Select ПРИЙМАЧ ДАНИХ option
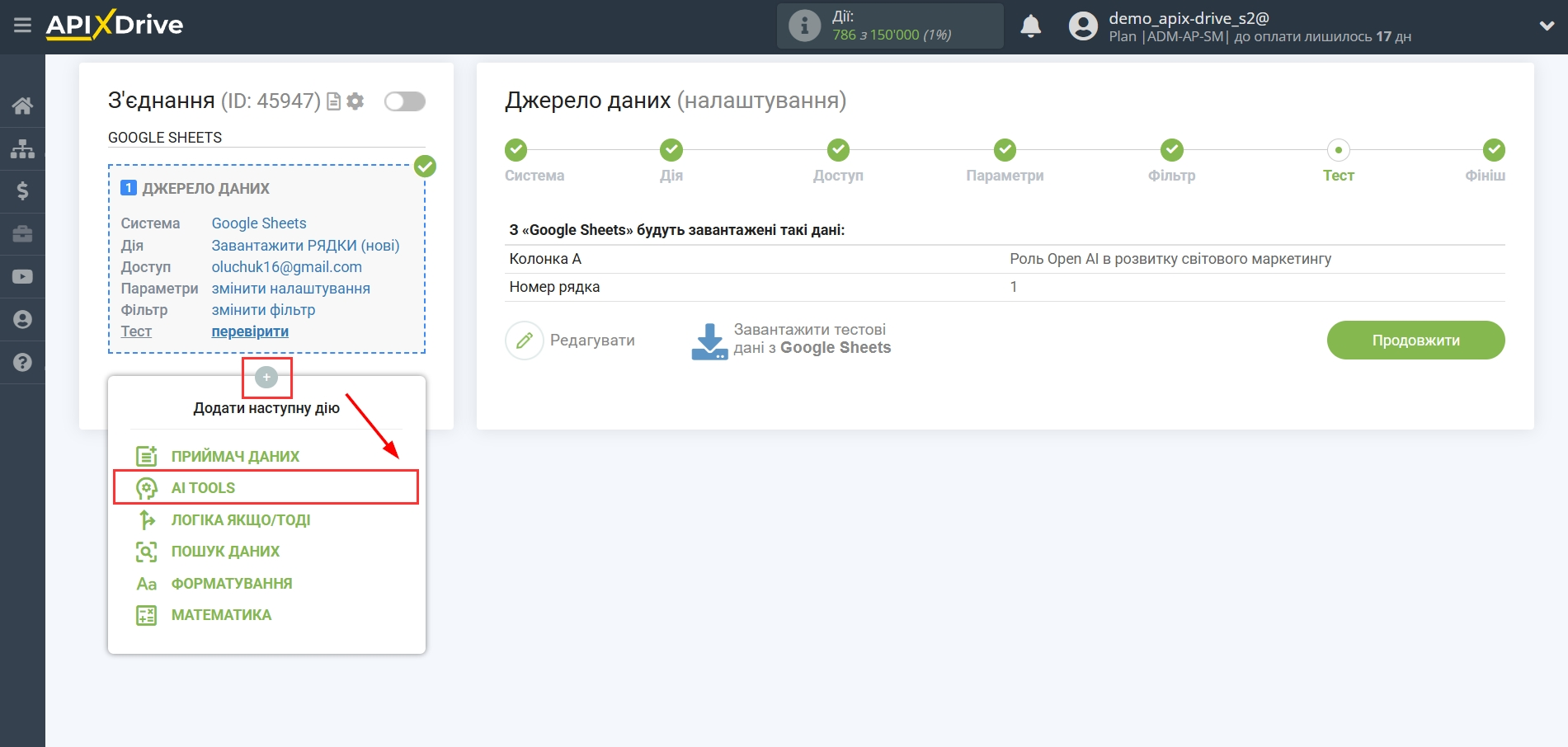The height and width of the screenshot is (747, 1568). [235, 456]
